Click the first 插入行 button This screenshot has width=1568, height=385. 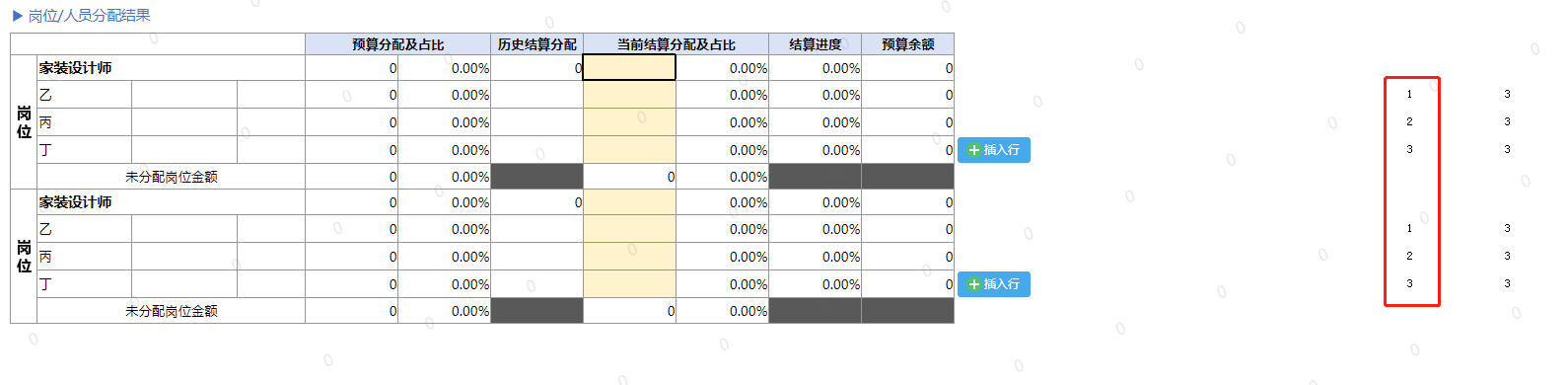tap(994, 150)
